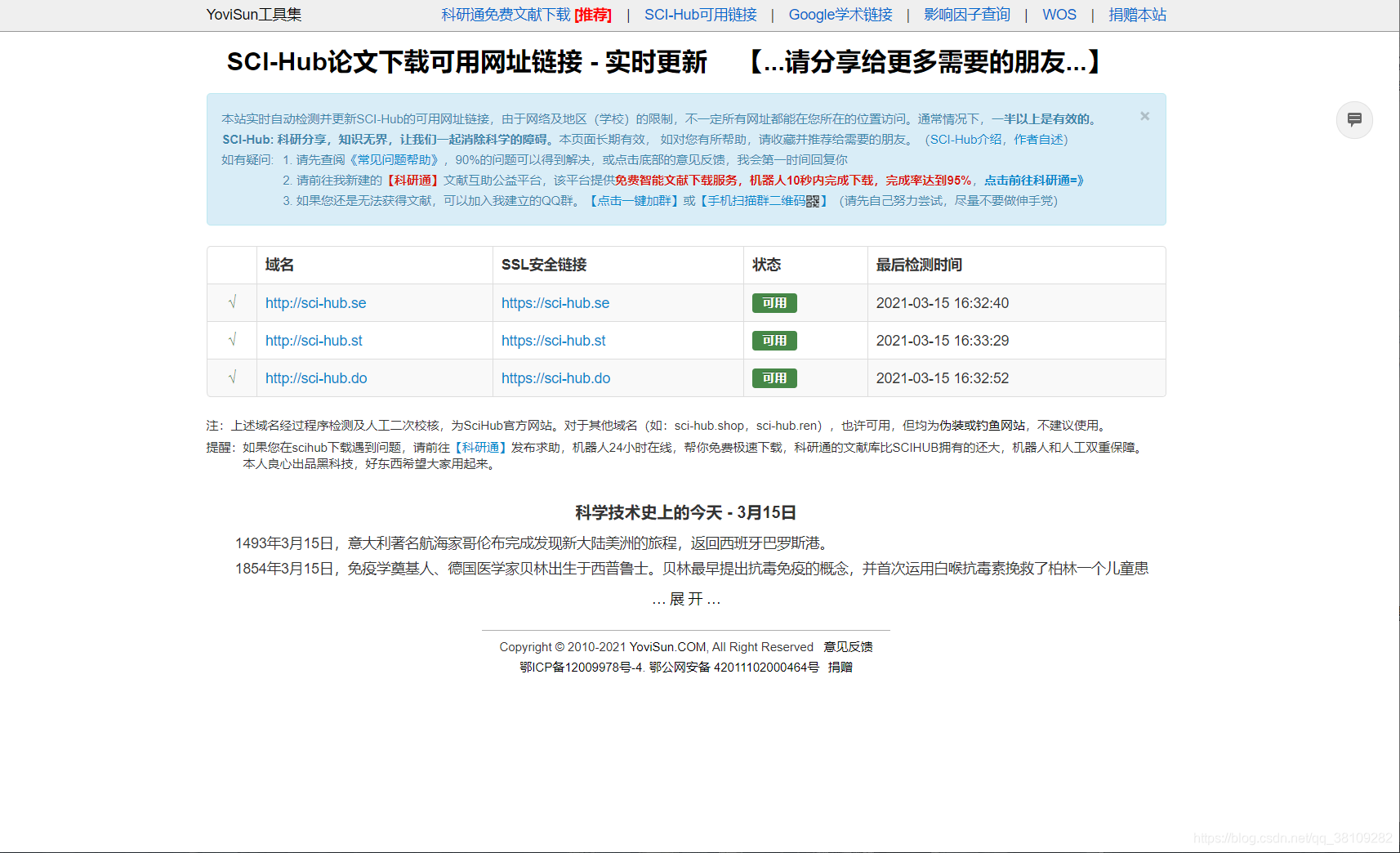Open the 科研通 link in the 提醒 note
The width and height of the screenshot is (1400, 853).
click(480, 448)
